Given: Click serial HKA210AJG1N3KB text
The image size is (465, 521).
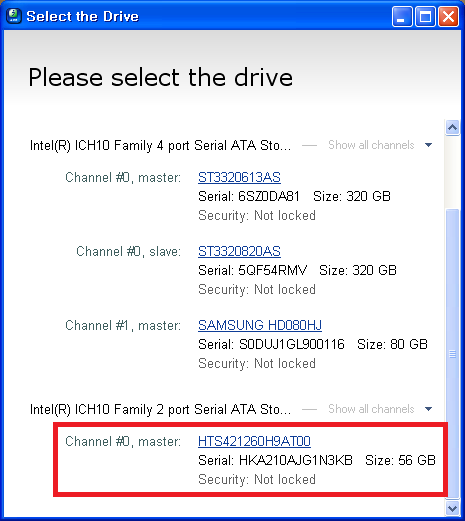Looking at the screenshot, I should click(296, 460).
